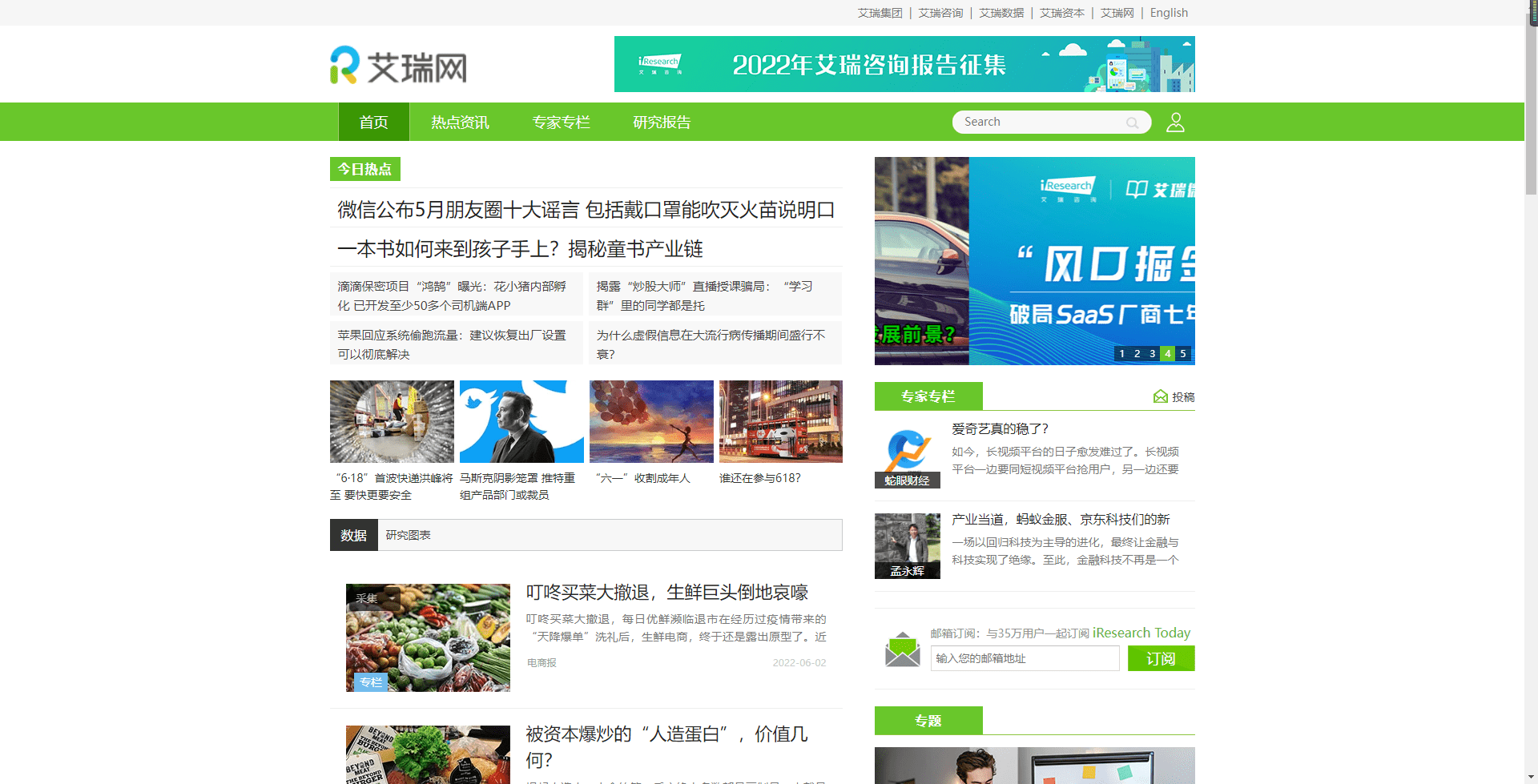Open the WeChat rumors headline article
1538x784 pixels.
(586, 210)
